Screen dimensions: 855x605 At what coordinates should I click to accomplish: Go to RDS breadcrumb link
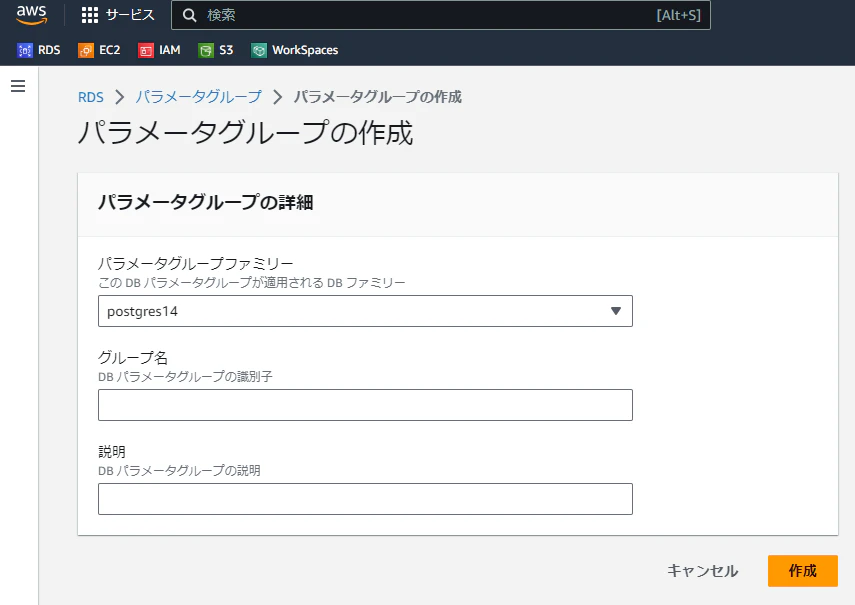[x=91, y=97]
